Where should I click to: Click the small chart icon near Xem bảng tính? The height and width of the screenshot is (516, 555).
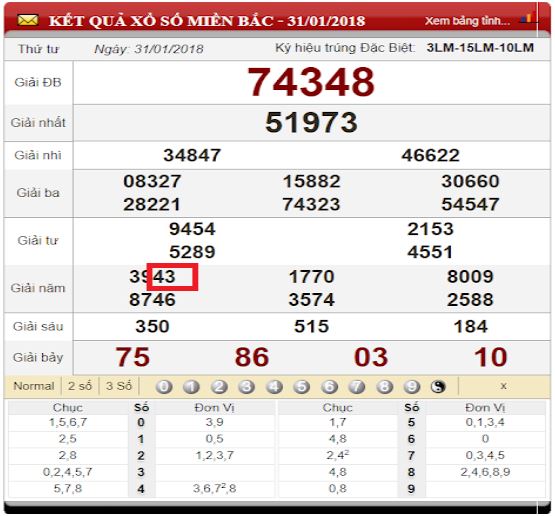coord(527,18)
